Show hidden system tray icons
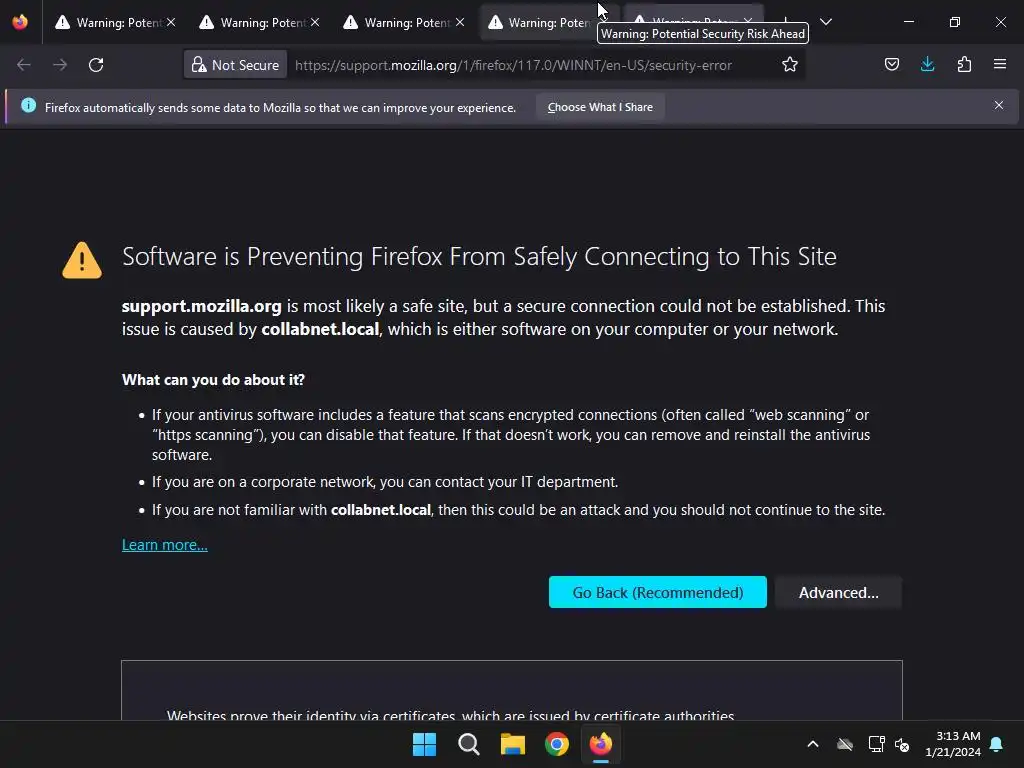 click(813, 744)
